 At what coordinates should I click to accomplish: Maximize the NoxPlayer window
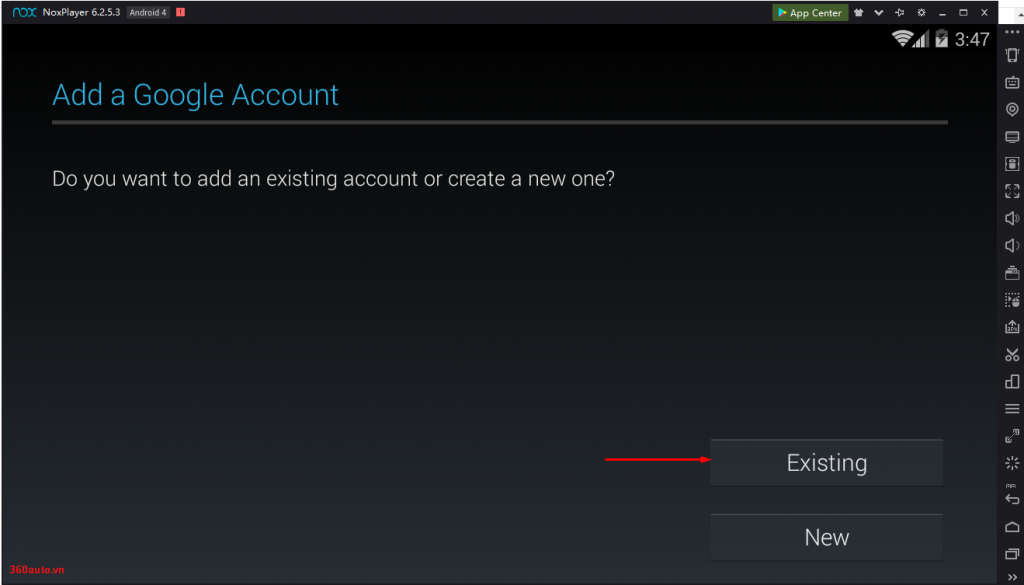[x=963, y=12]
